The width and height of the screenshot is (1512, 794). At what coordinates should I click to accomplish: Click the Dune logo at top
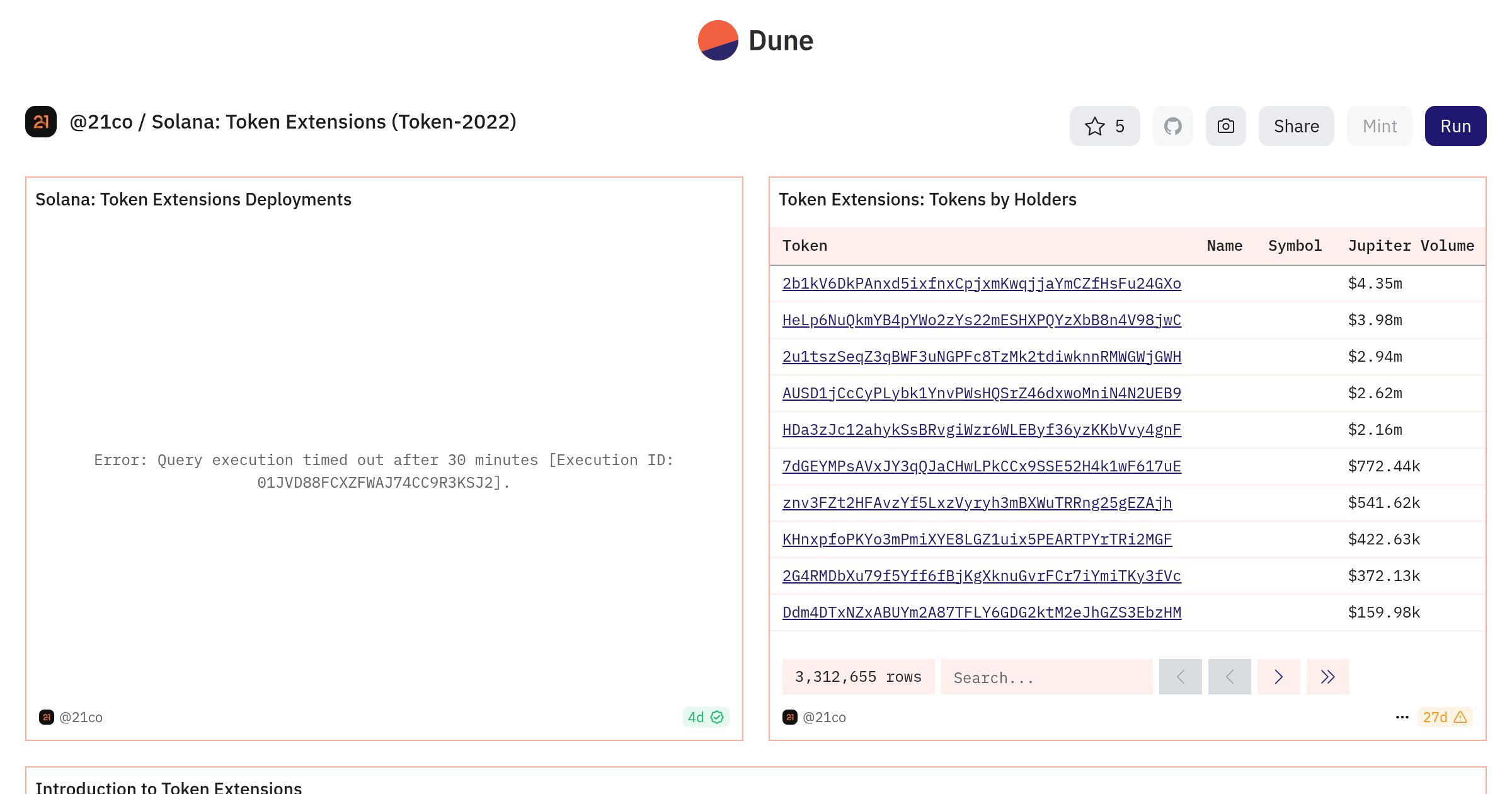click(x=755, y=40)
